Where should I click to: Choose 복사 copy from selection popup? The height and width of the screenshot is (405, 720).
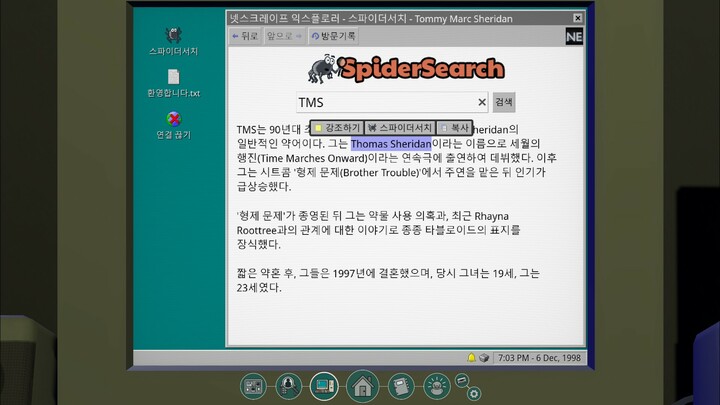point(455,128)
